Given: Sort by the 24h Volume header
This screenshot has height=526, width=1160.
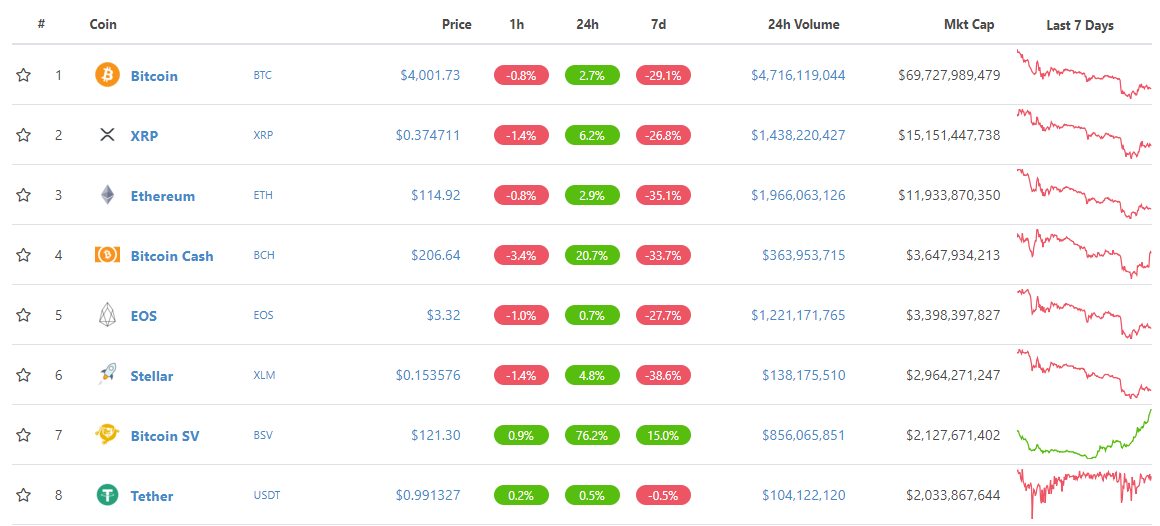Looking at the screenshot, I should click(x=803, y=24).
